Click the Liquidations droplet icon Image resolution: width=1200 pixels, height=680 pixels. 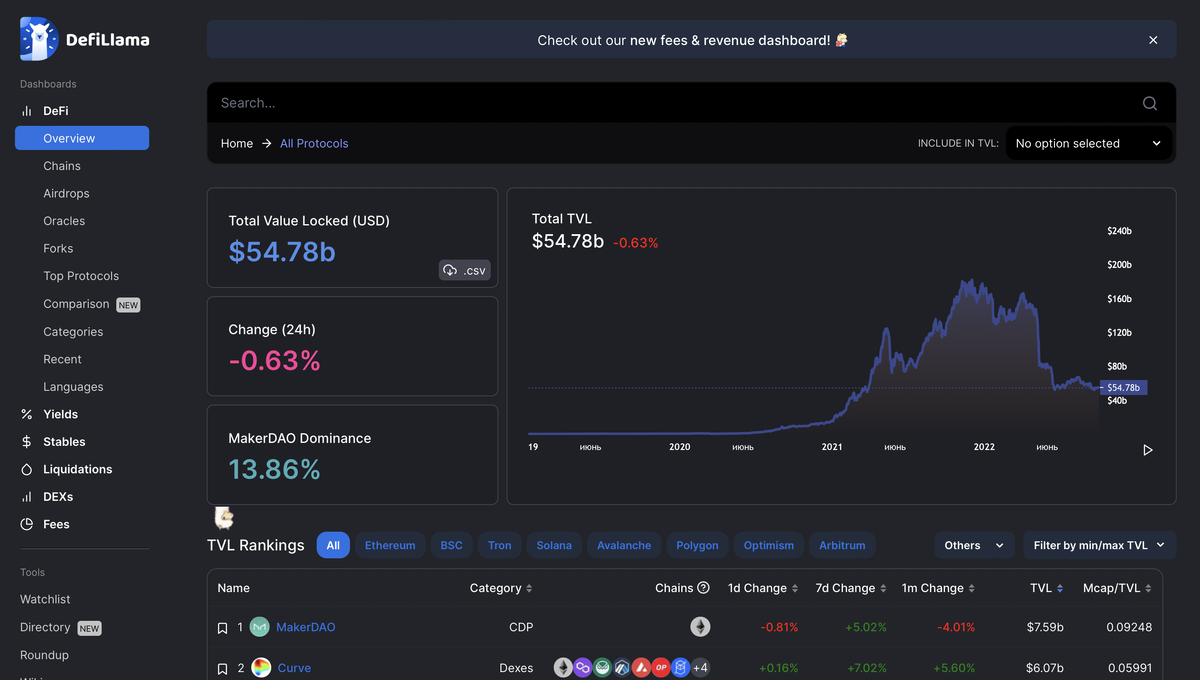coord(27,469)
